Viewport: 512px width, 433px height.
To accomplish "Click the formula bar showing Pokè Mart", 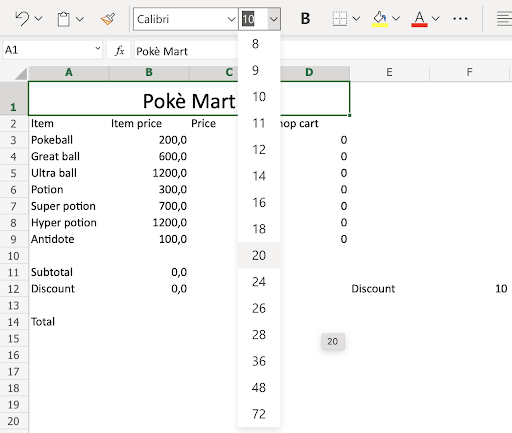I will point(186,51).
